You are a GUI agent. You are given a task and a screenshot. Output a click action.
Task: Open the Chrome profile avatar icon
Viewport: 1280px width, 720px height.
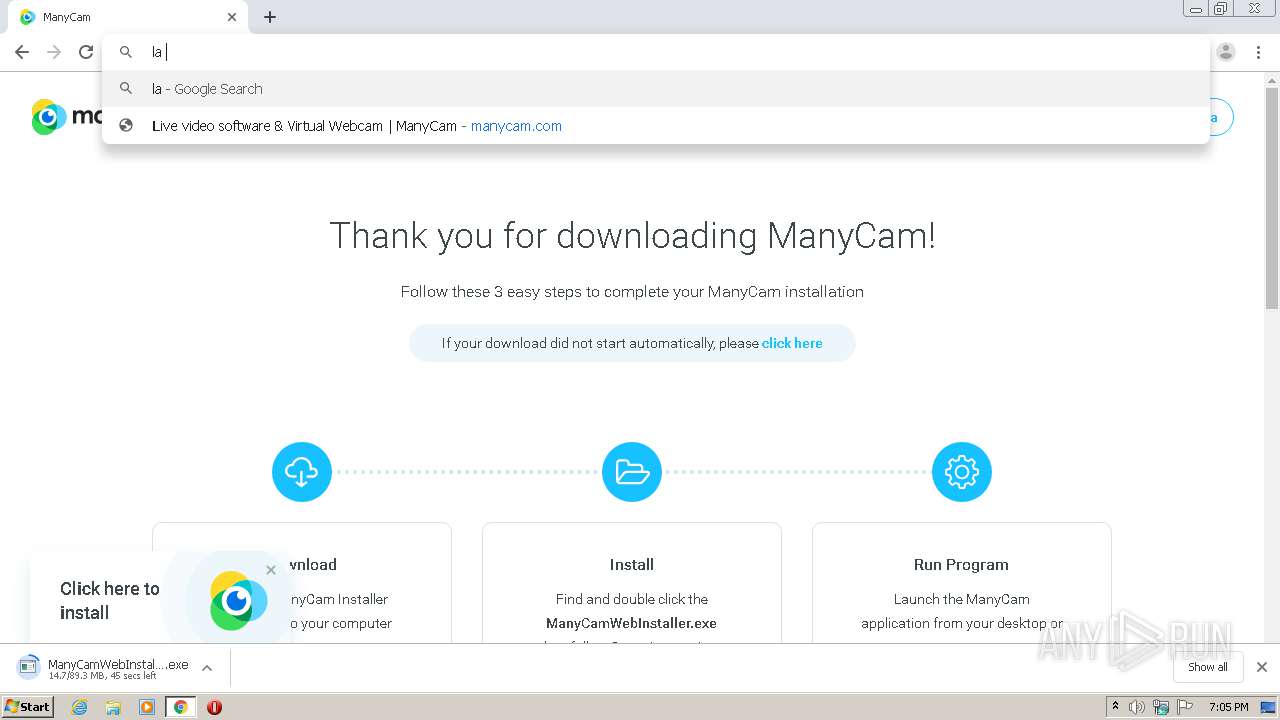coord(1226,52)
